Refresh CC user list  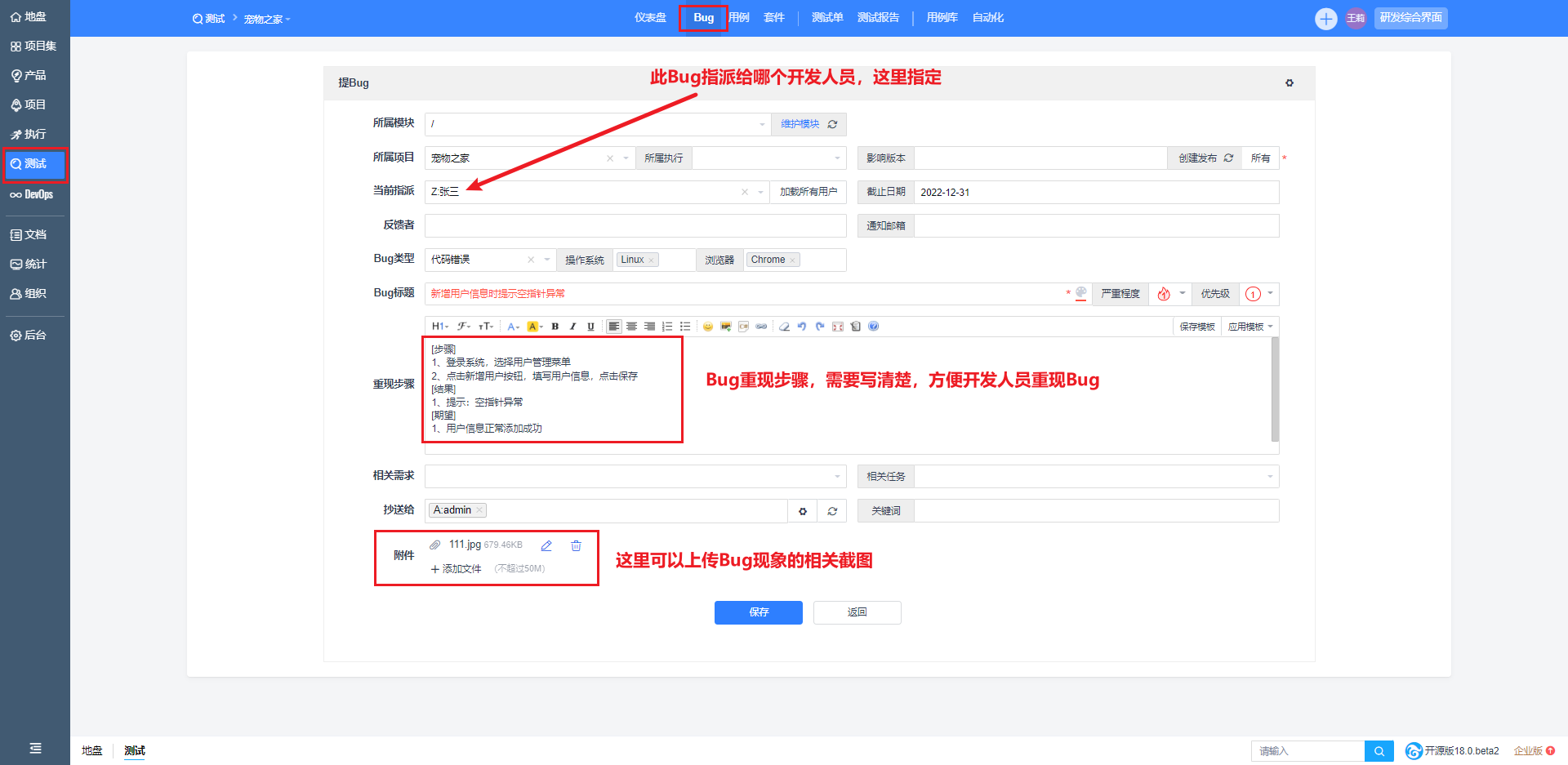(832, 511)
